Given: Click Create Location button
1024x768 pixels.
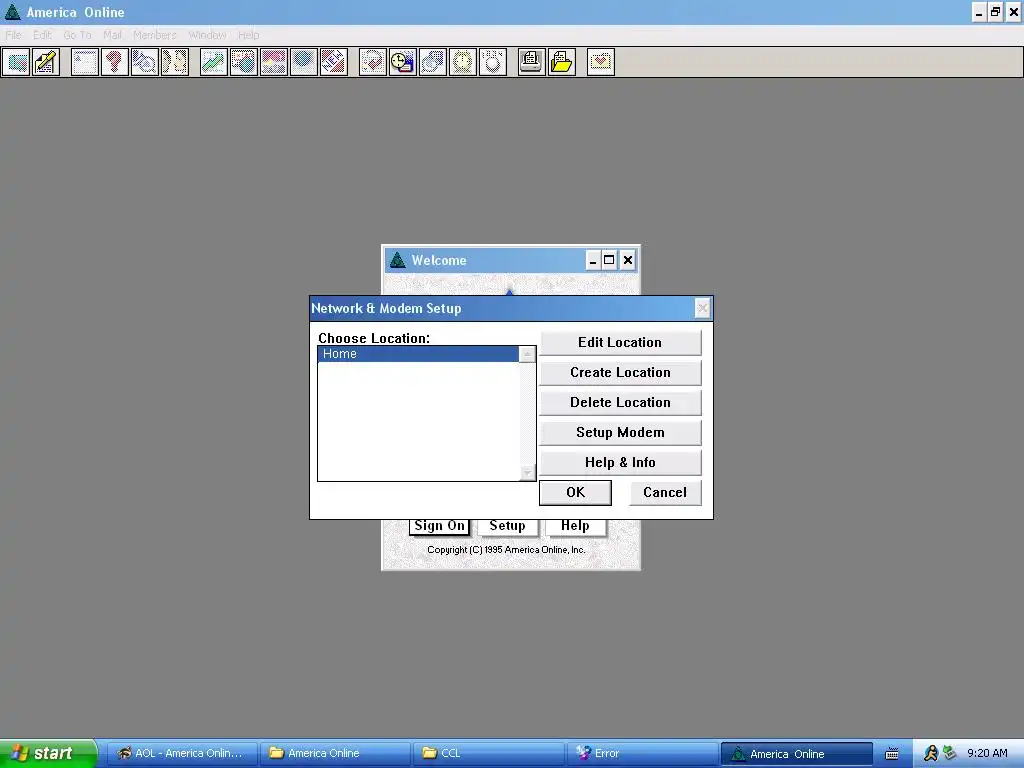Looking at the screenshot, I should point(620,372).
